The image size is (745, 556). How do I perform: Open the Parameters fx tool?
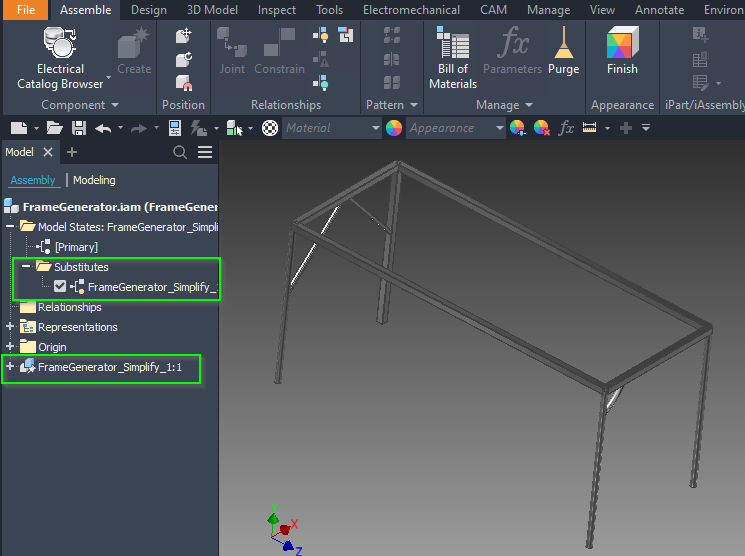pos(512,50)
